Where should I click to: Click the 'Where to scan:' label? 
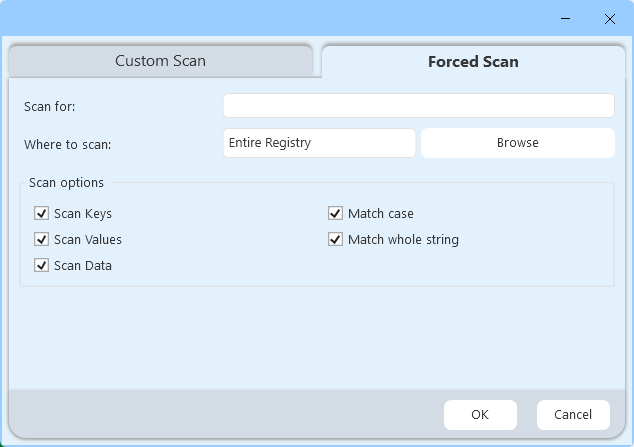(68, 144)
